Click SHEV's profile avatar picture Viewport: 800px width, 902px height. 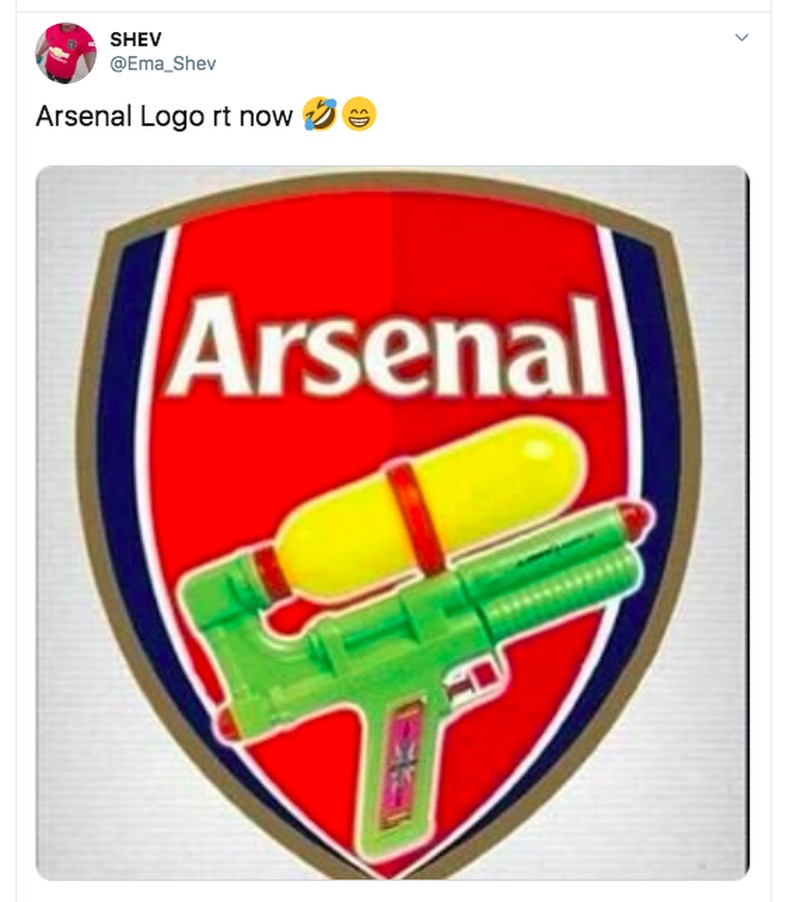coord(66,52)
